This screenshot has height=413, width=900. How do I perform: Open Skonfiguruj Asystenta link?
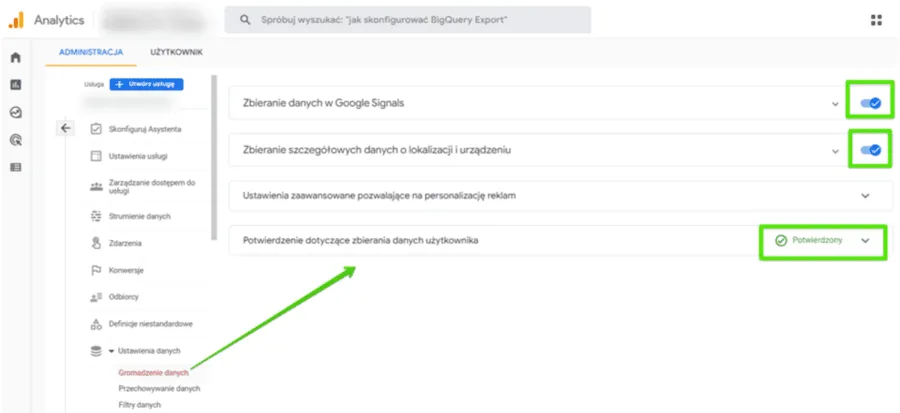coord(145,129)
